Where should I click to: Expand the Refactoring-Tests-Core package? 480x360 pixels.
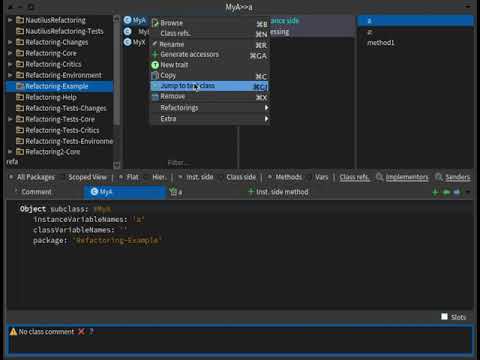pos(10,119)
